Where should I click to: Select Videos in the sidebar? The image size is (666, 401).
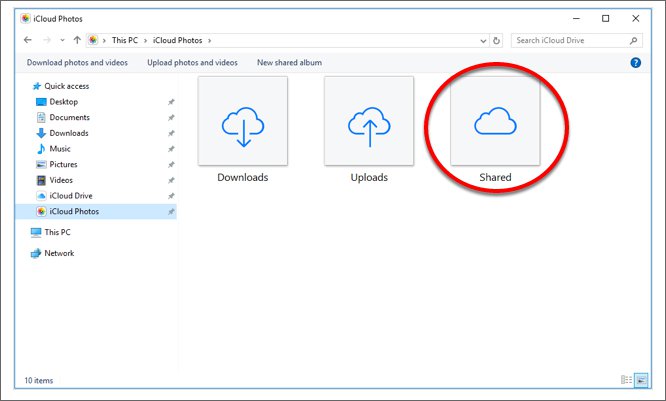54,180
